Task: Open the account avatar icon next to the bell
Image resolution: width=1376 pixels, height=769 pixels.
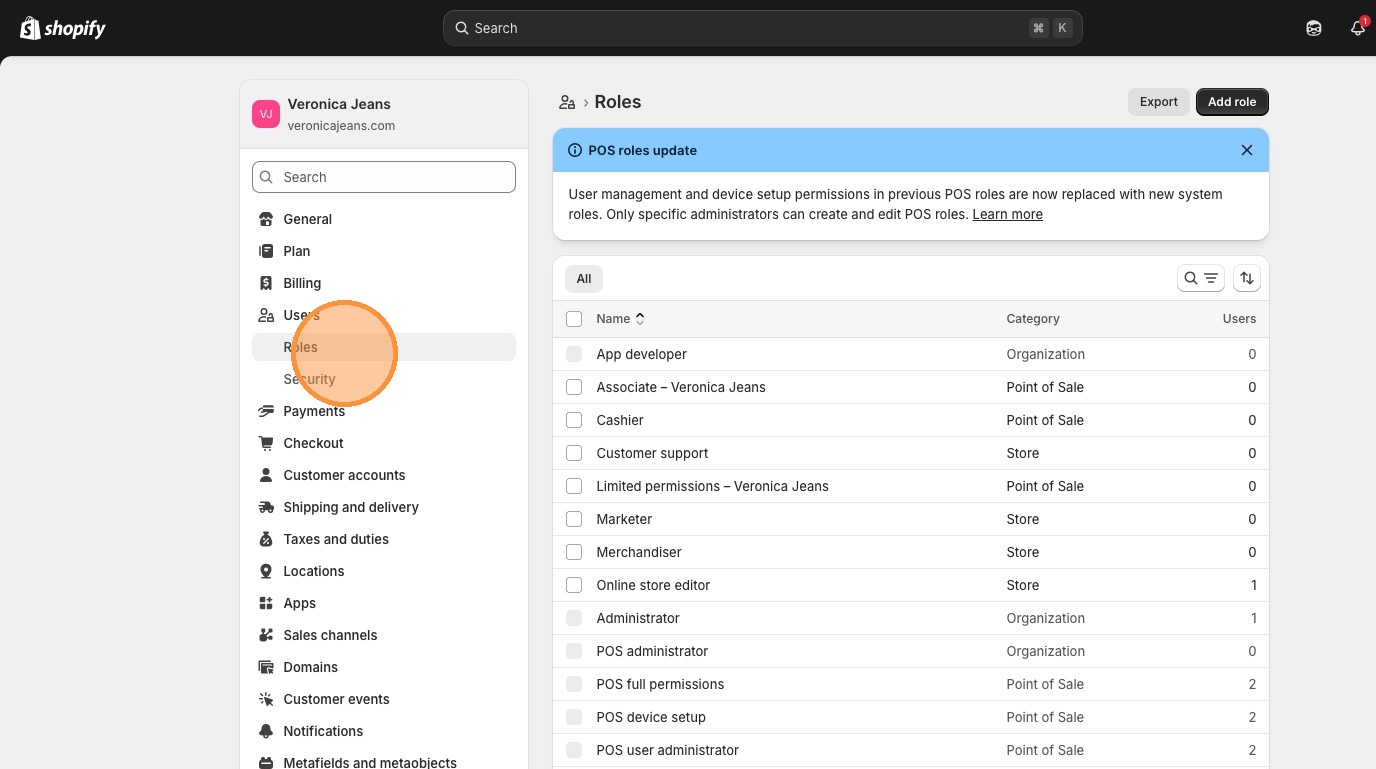Action: point(1314,28)
